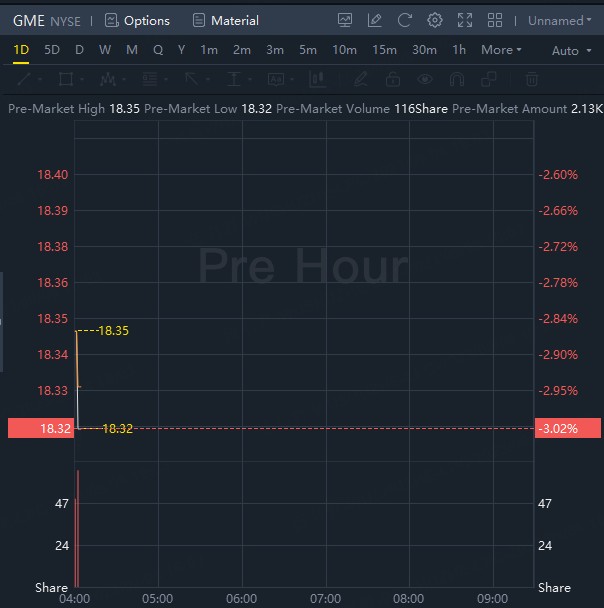Screen dimensions: 604x608
Task: Open chart settings gear
Action: (434, 20)
